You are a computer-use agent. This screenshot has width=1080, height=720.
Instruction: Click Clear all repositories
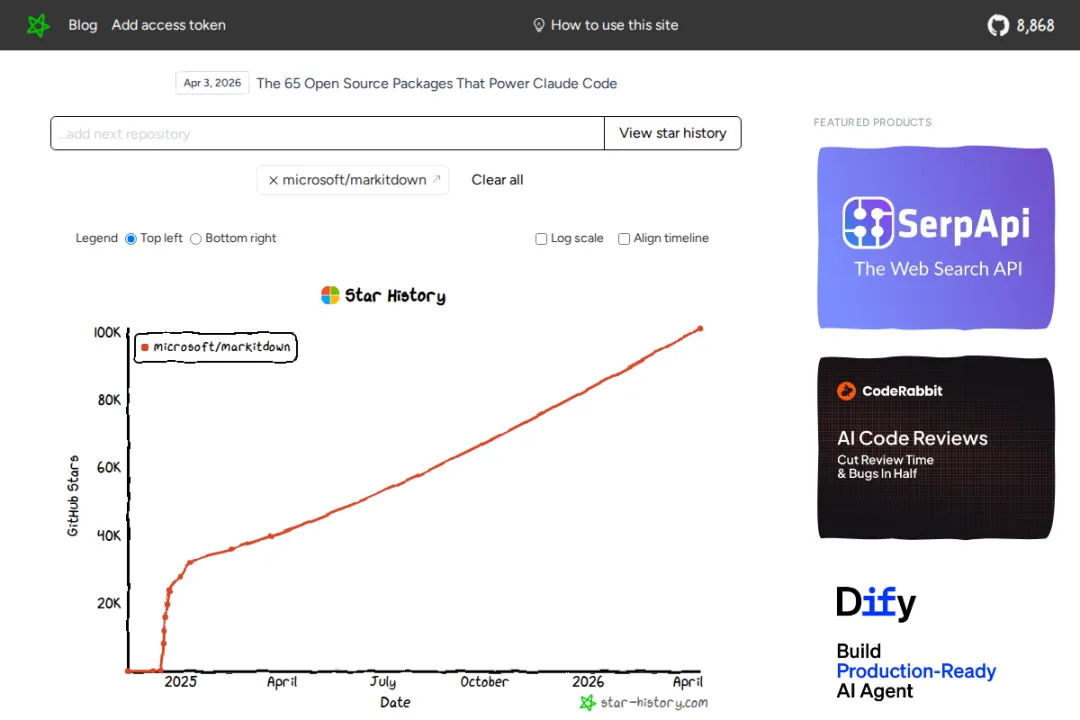pyautogui.click(x=497, y=180)
